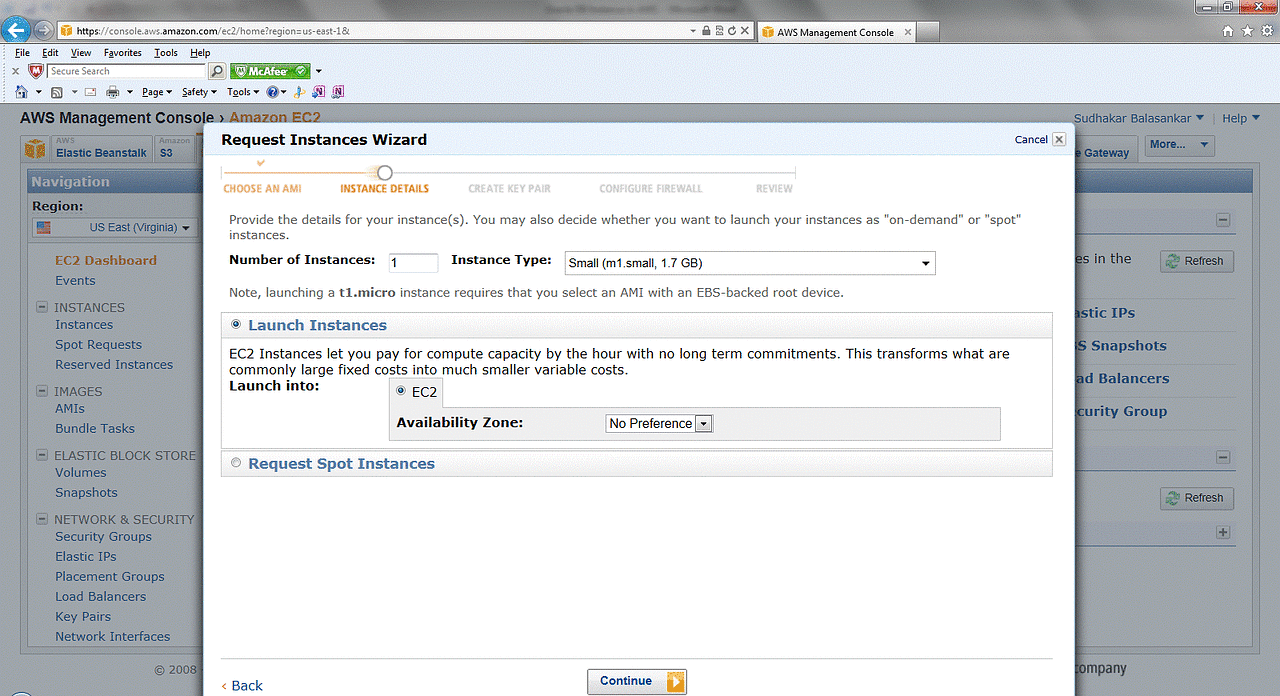Open the File menu
1280x696 pixels.
click(x=22, y=53)
